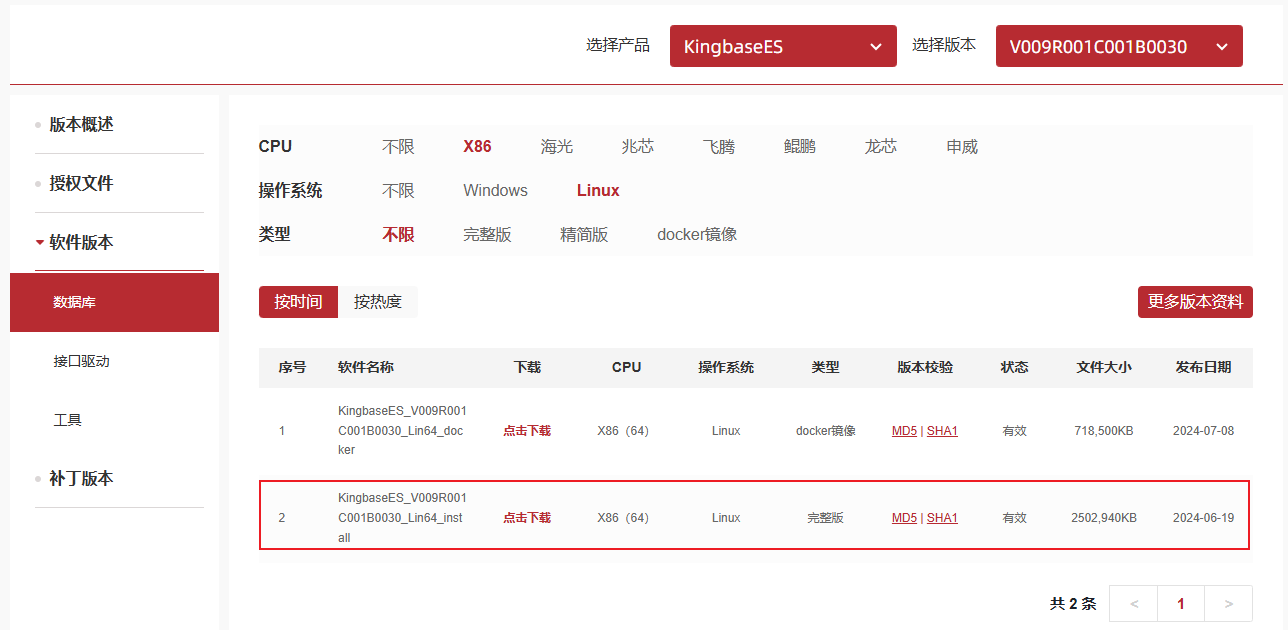The height and width of the screenshot is (630, 1288).
Task: Click file size 2502,940KB
Action: (x=1104, y=518)
